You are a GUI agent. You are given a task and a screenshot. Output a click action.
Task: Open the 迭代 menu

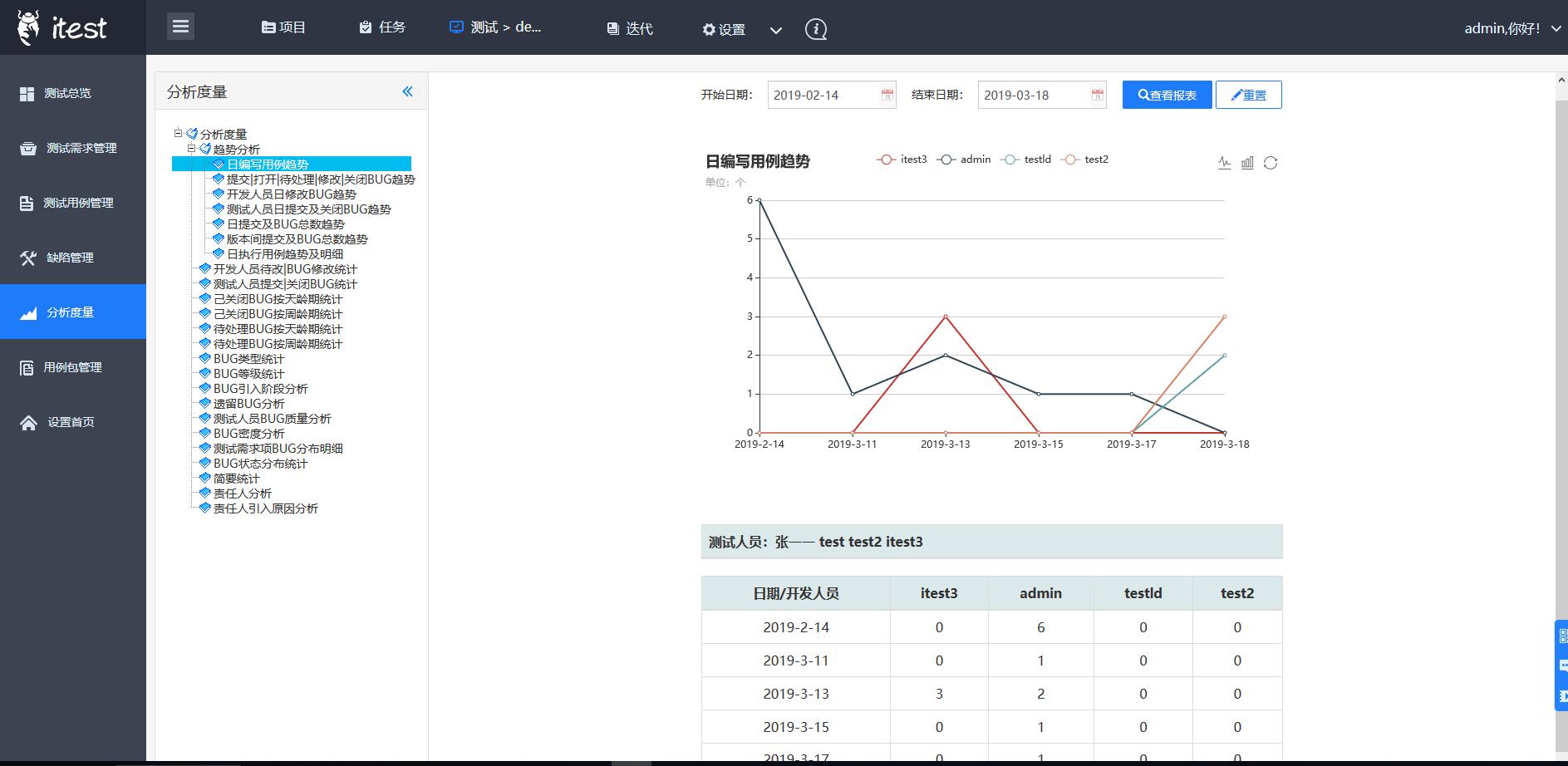pos(630,28)
